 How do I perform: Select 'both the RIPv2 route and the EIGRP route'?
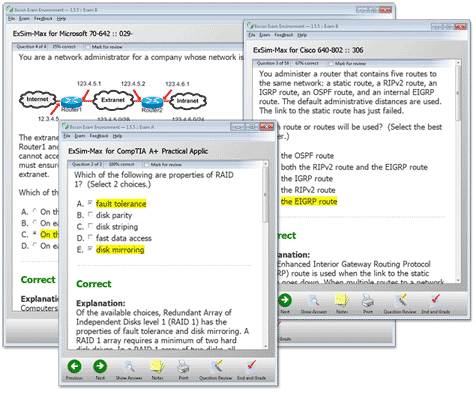[354, 167]
